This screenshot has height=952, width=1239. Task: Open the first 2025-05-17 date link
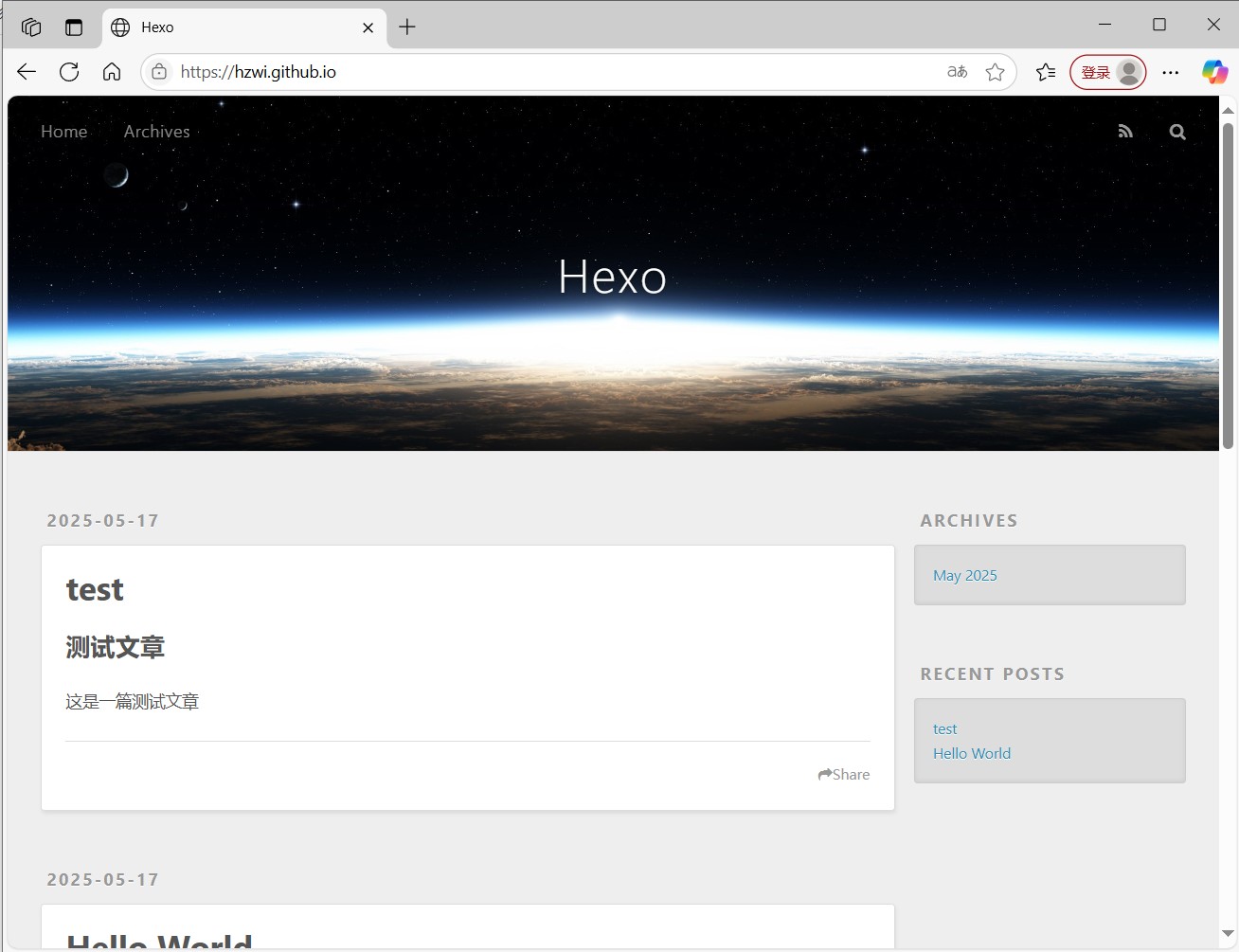(103, 520)
